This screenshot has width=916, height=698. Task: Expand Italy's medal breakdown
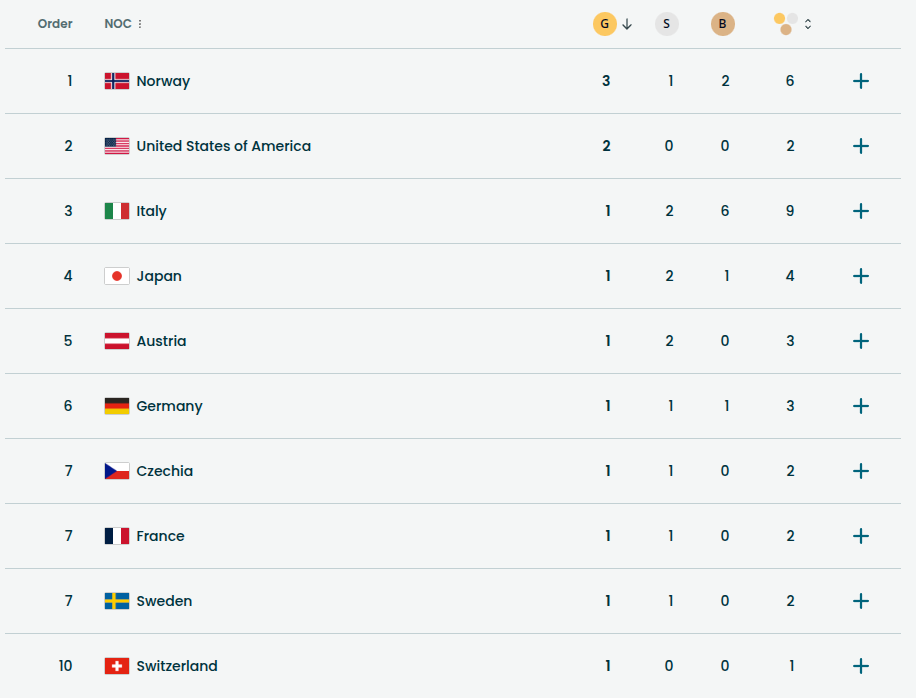pyautogui.click(x=860, y=211)
